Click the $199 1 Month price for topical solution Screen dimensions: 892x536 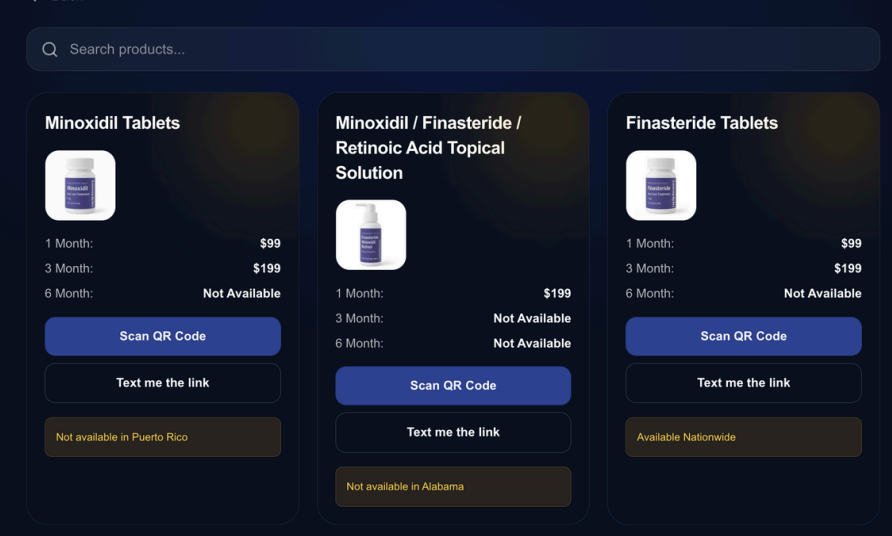(x=557, y=293)
